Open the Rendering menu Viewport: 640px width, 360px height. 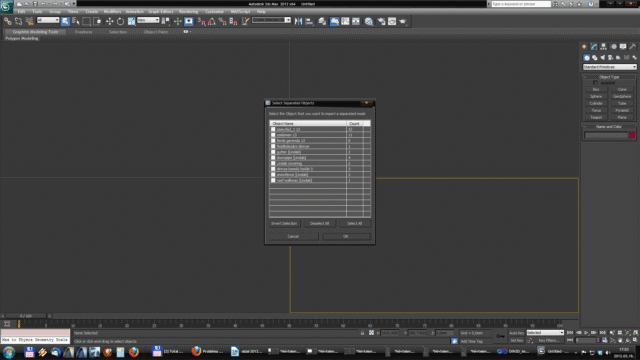(x=189, y=11)
